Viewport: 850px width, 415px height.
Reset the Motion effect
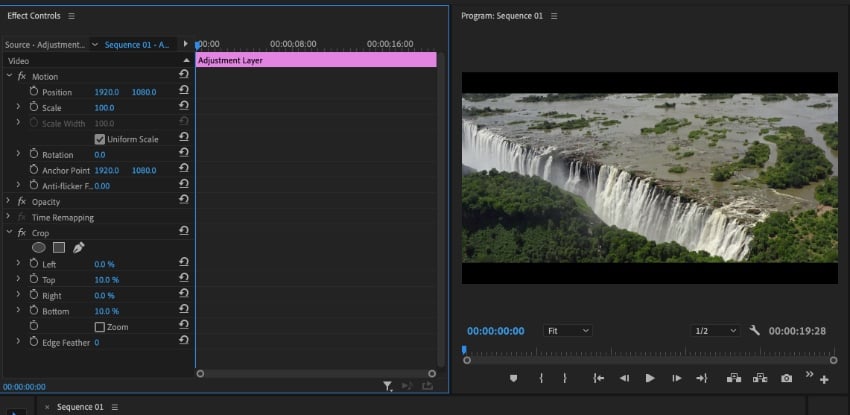pos(184,74)
